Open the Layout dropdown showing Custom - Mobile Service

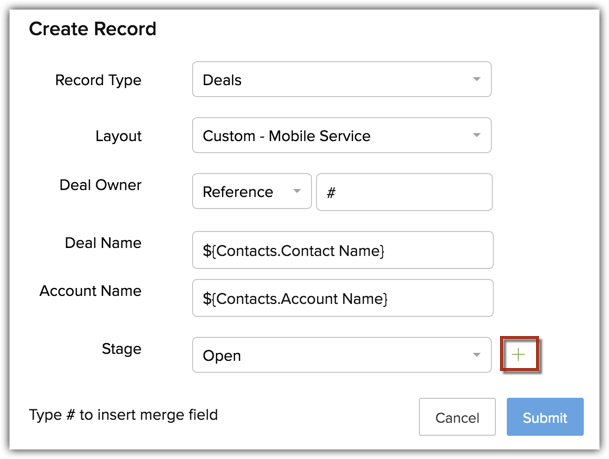point(341,136)
